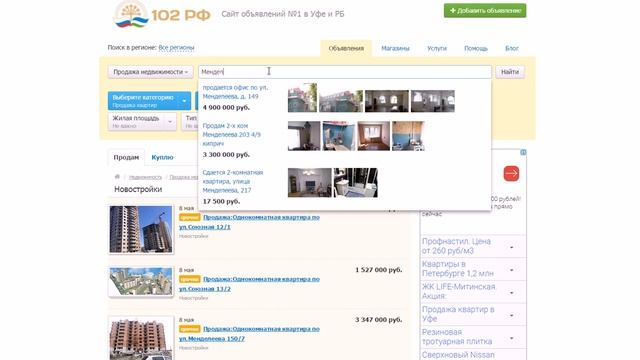Switch to the Объявления tab
This screenshot has height=360, width=640.
[346, 48]
